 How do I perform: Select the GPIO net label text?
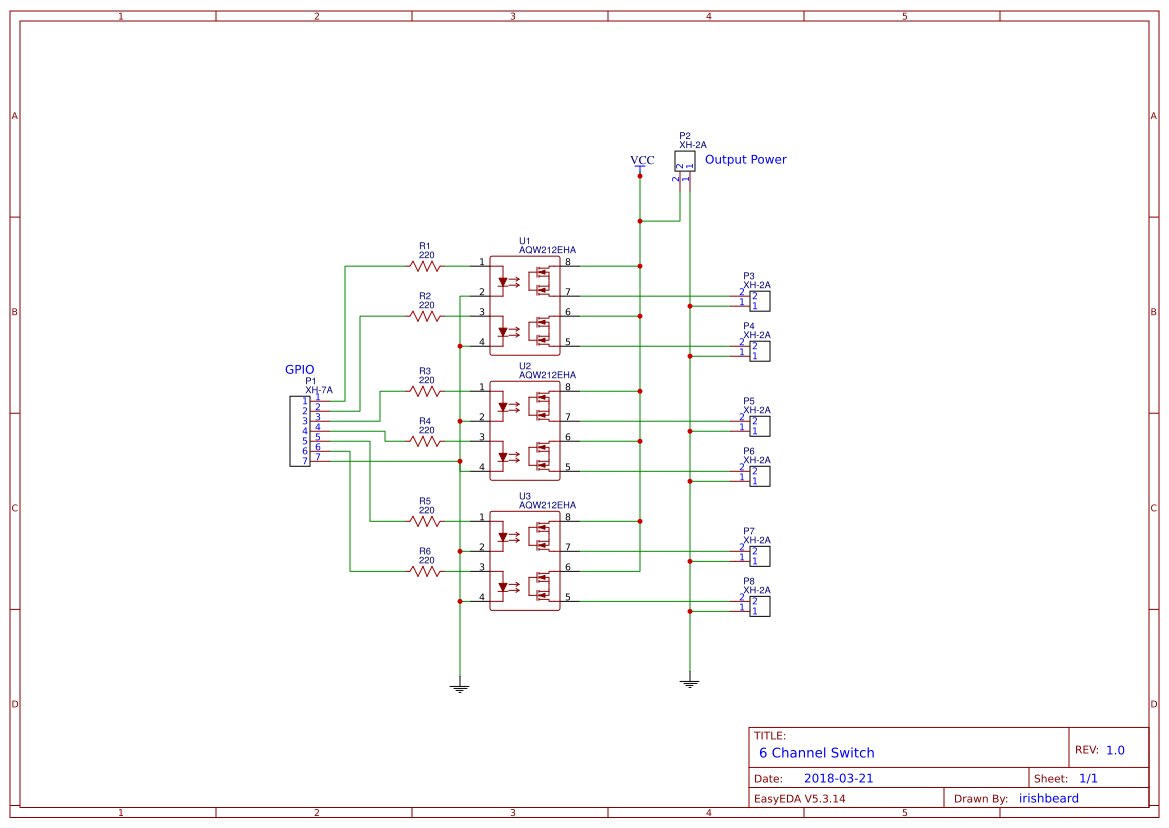300,369
